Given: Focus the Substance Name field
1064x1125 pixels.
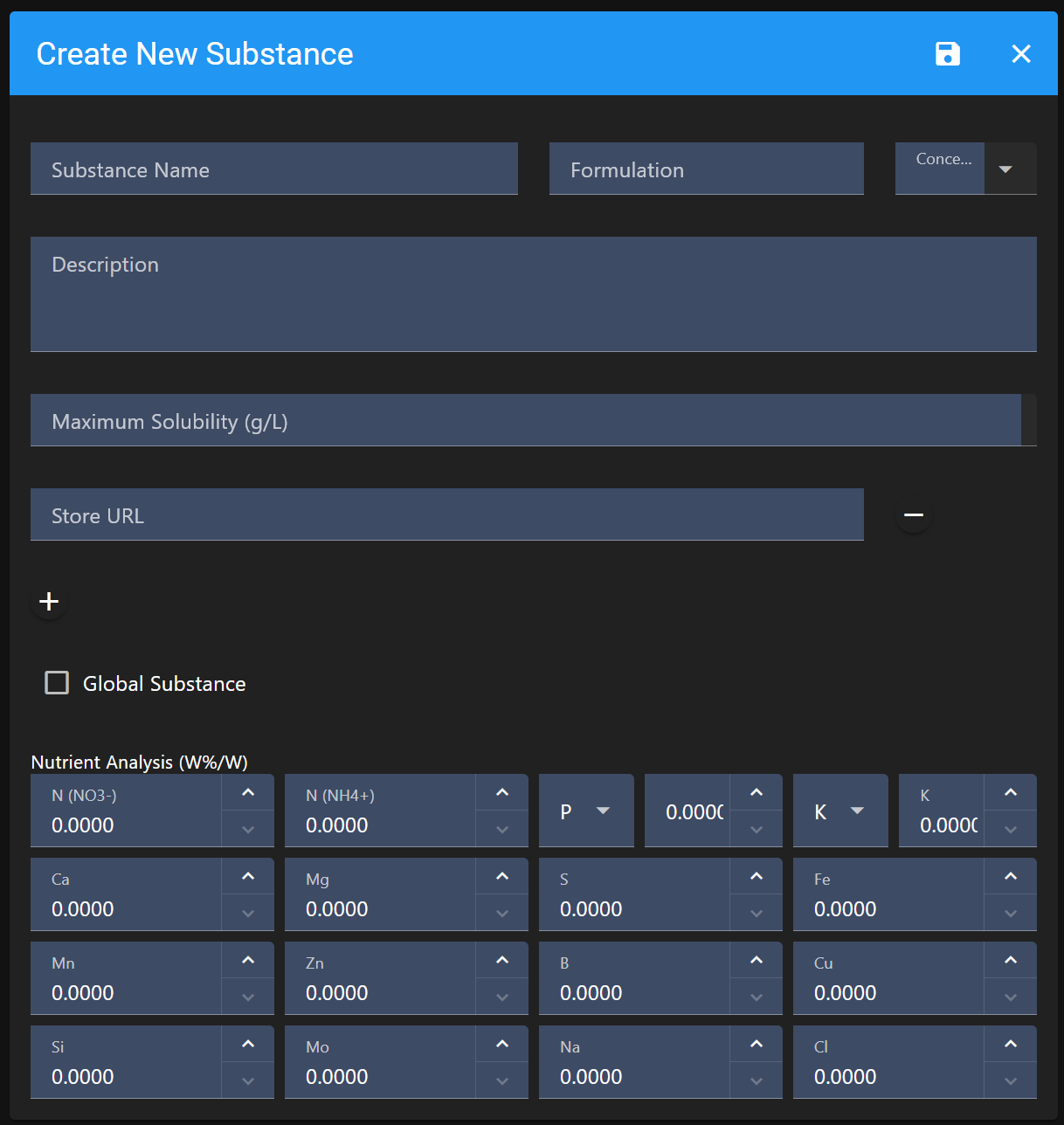Looking at the screenshot, I should (274, 169).
